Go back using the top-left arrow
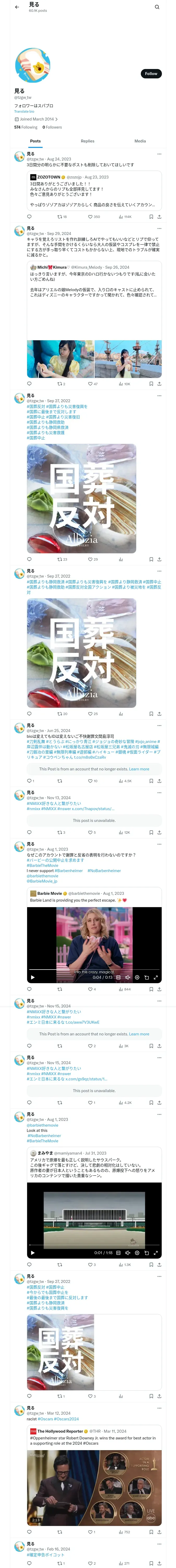This screenshot has height=1568, width=176. pyautogui.click(x=17, y=7)
